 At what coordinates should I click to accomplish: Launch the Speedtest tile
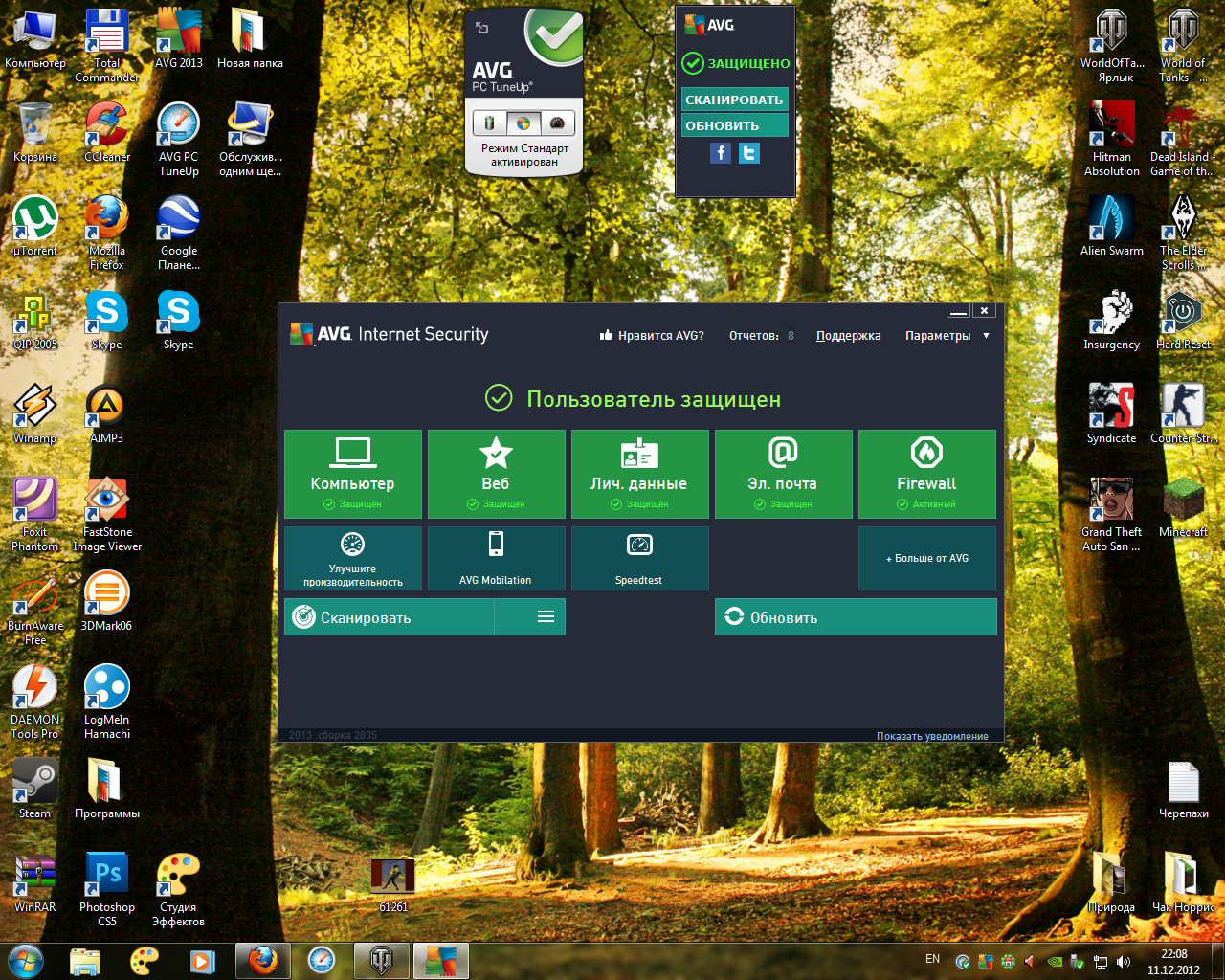tap(639, 558)
